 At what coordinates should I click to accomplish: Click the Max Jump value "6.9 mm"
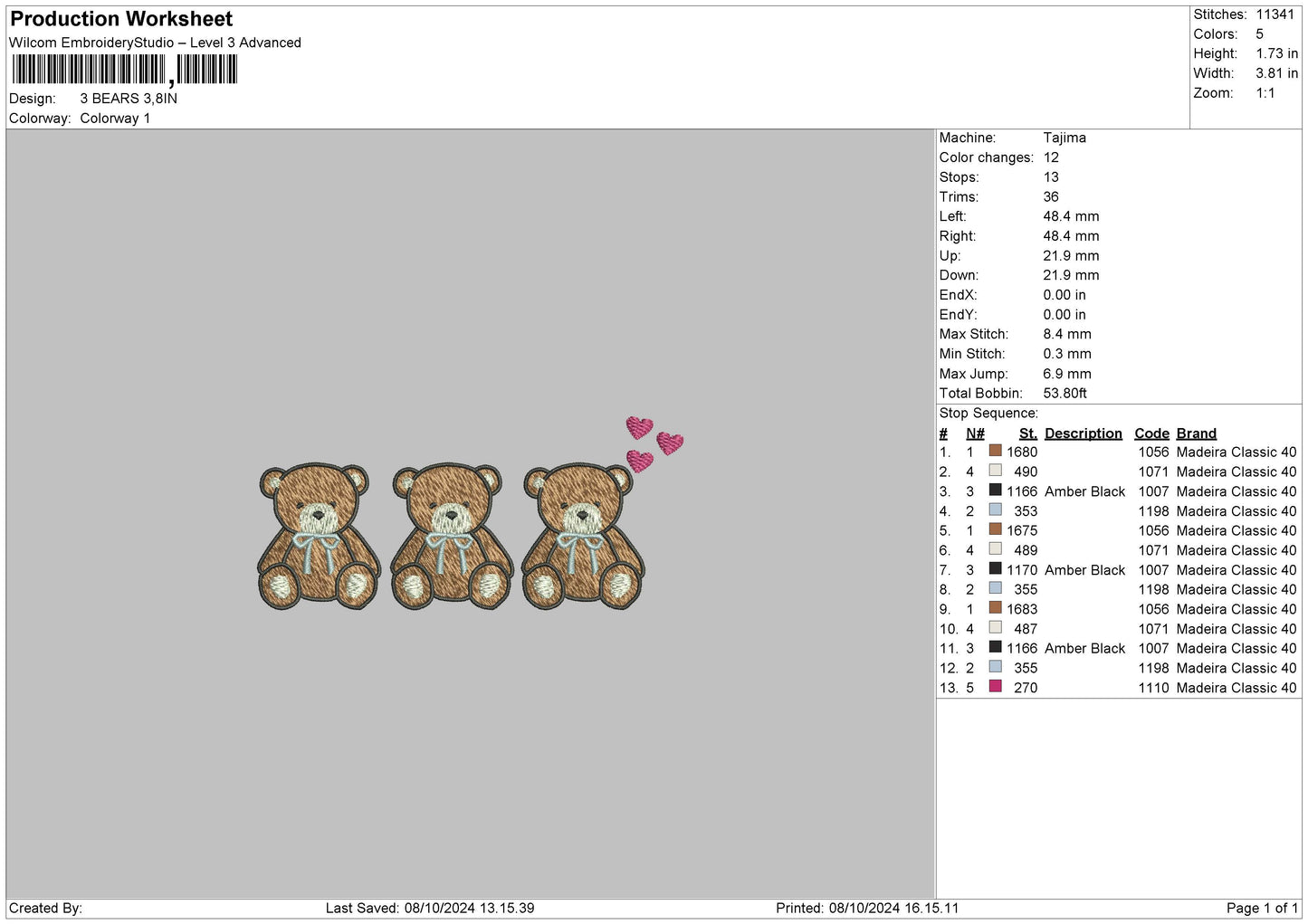[1067, 374]
